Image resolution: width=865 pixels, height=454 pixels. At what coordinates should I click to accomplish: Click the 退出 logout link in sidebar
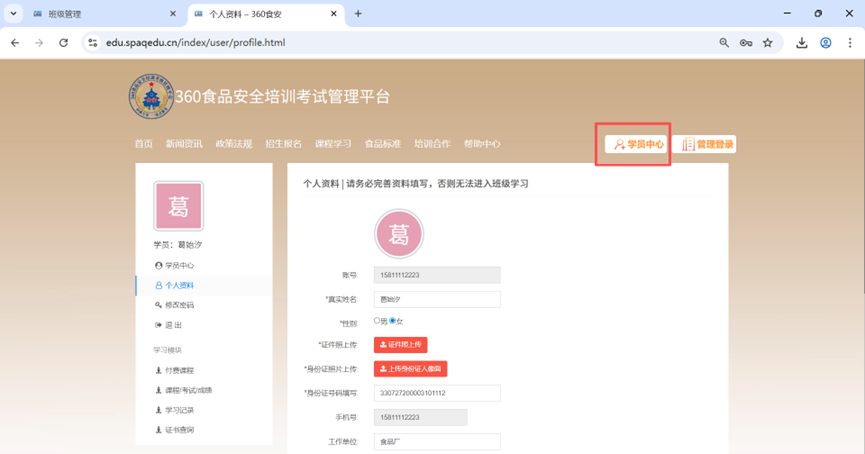[x=173, y=325]
